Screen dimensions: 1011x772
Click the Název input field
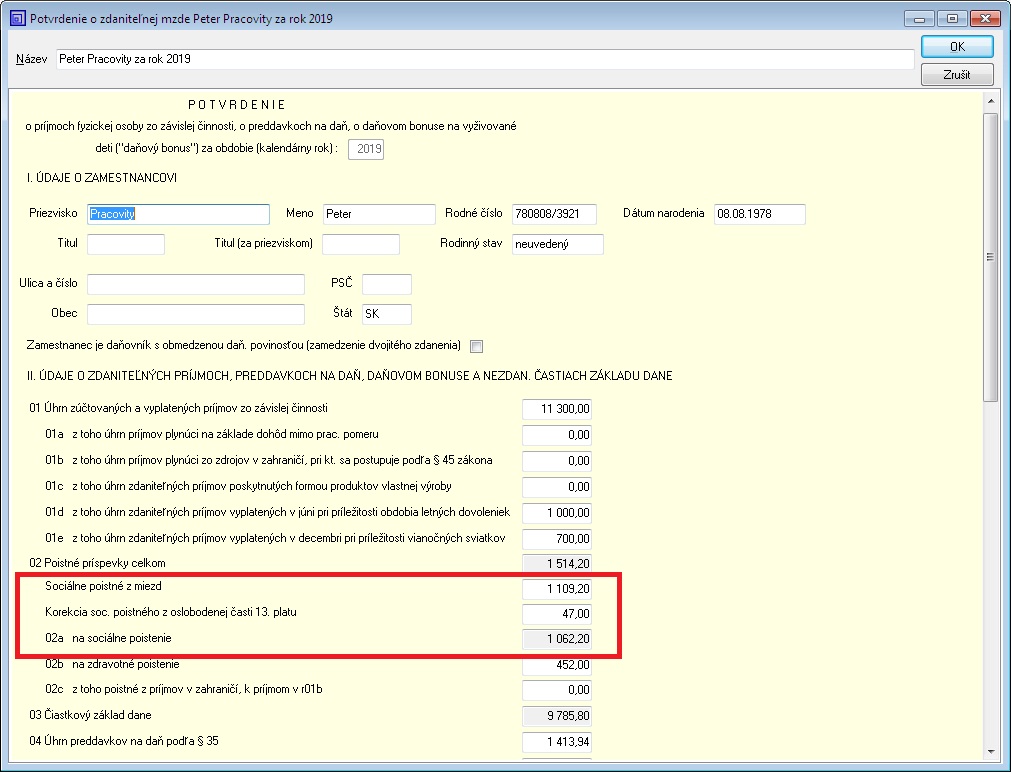click(x=485, y=59)
